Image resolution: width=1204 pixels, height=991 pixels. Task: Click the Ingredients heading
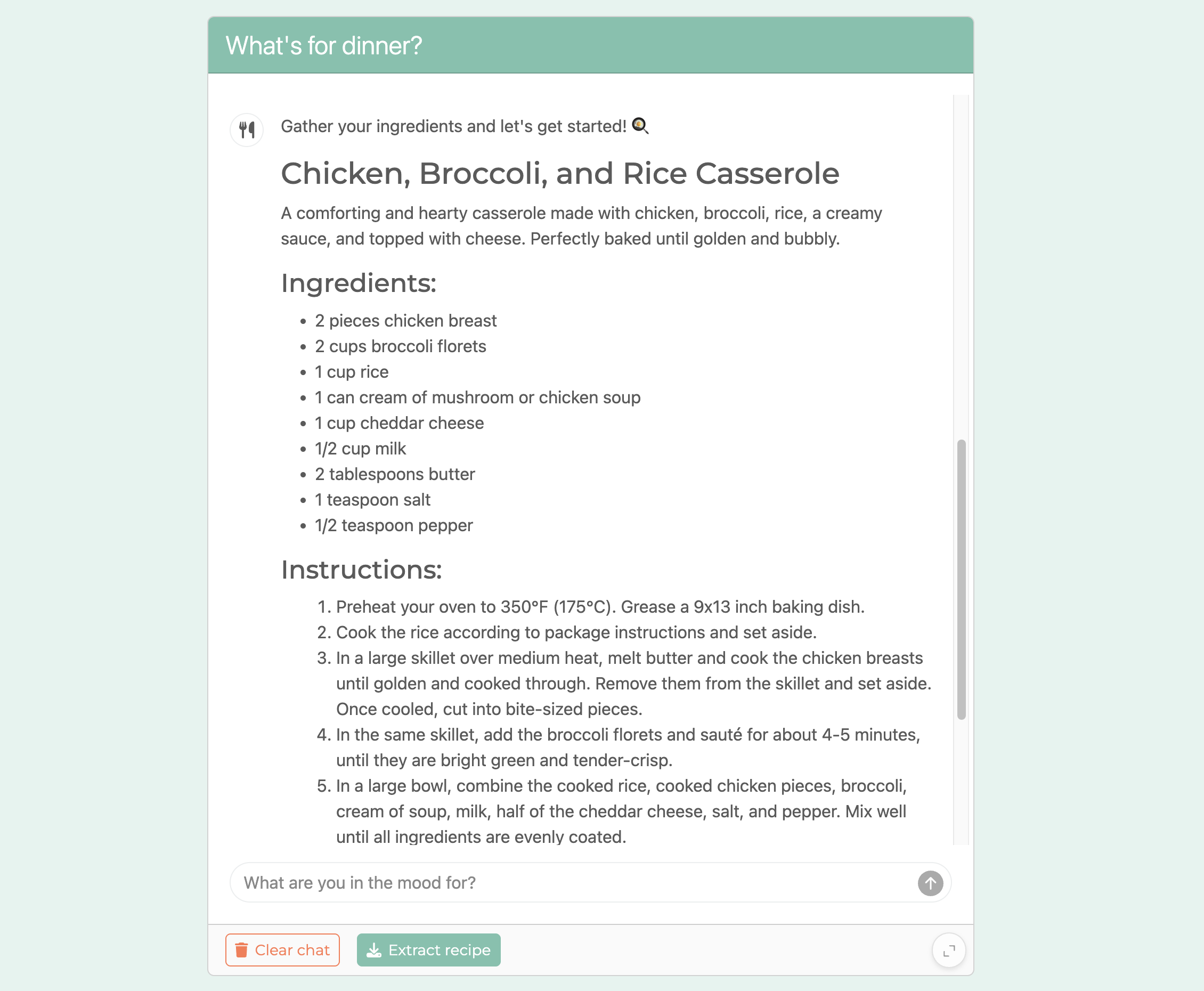[x=359, y=283]
